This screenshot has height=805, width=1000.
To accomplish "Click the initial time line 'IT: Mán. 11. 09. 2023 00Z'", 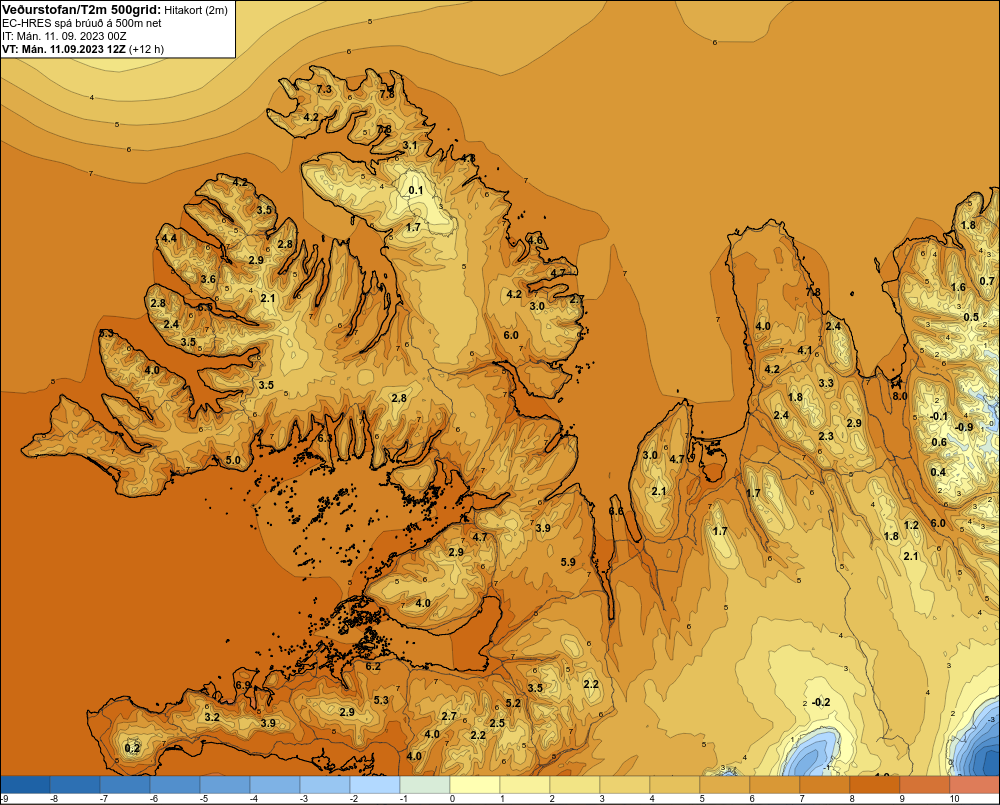I will (x=64, y=36).
